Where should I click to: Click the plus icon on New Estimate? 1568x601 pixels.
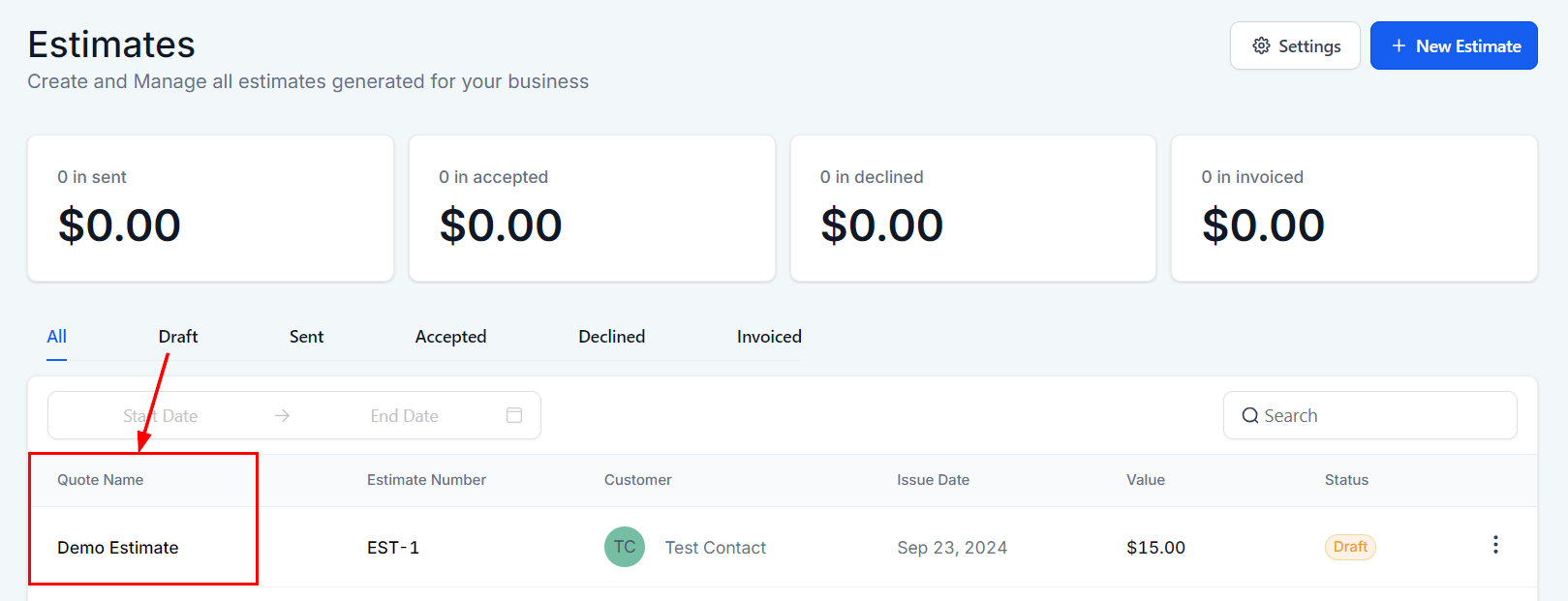point(1399,45)
